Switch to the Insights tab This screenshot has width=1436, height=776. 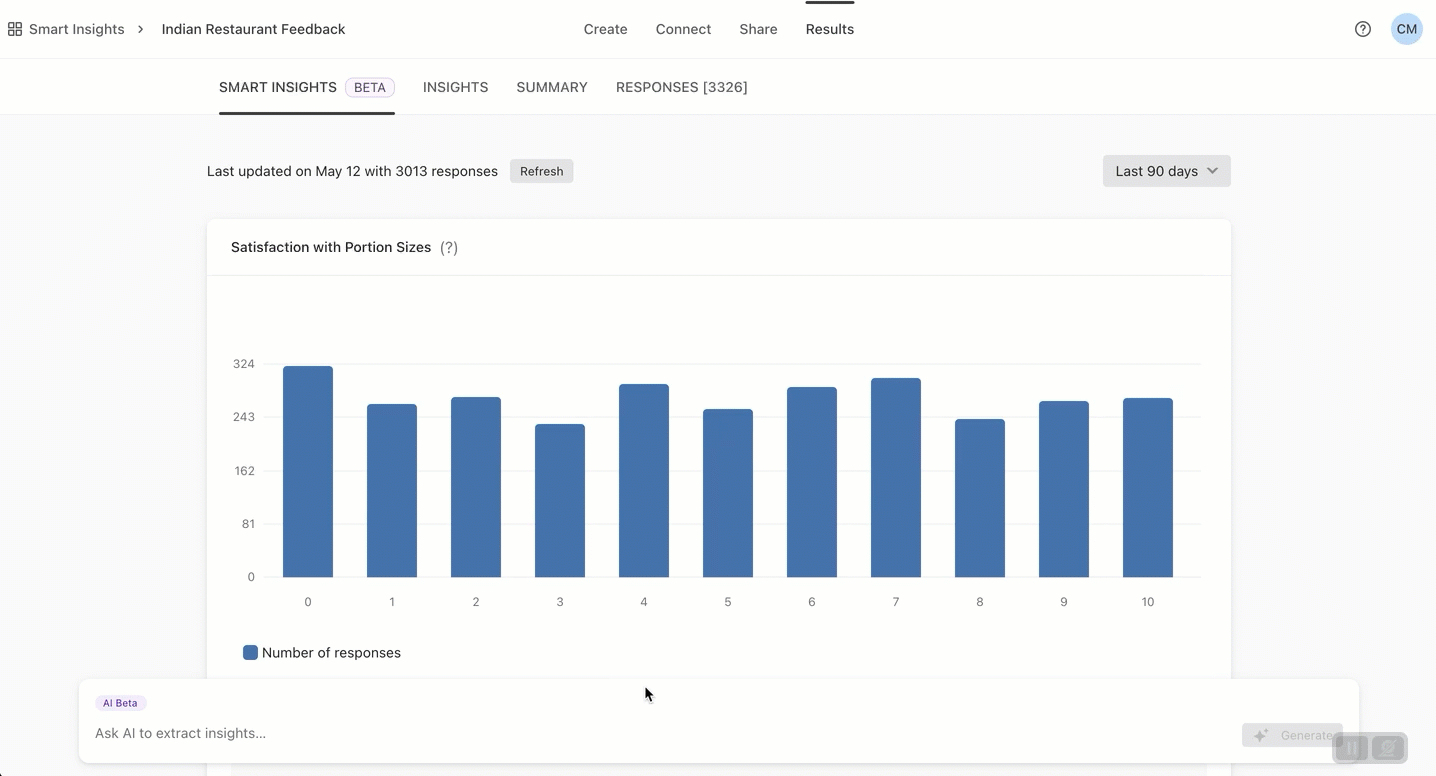pos(455,87)
